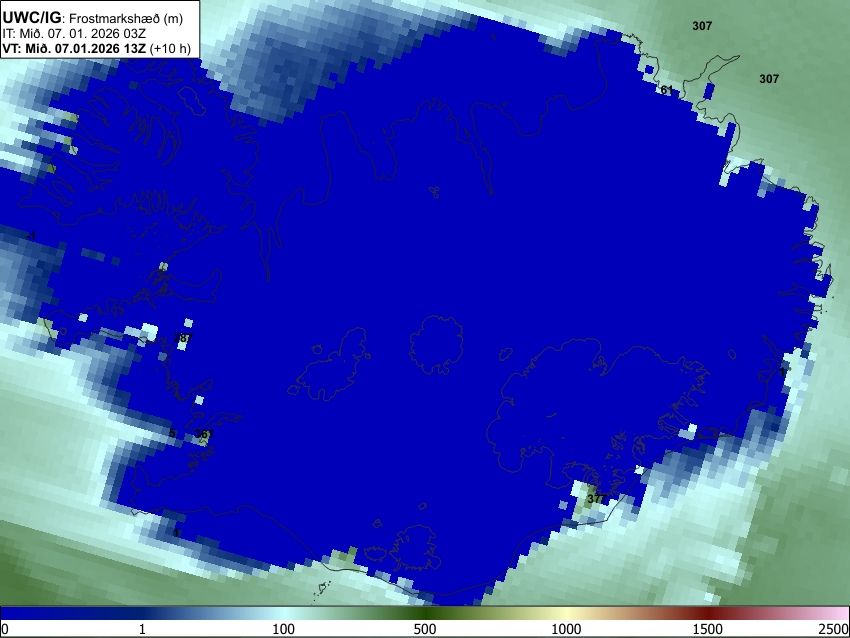Select the "-1" value label on the map
Image resolution: width=850 pixels, height=638 pixels.
[x=31, y=236]
